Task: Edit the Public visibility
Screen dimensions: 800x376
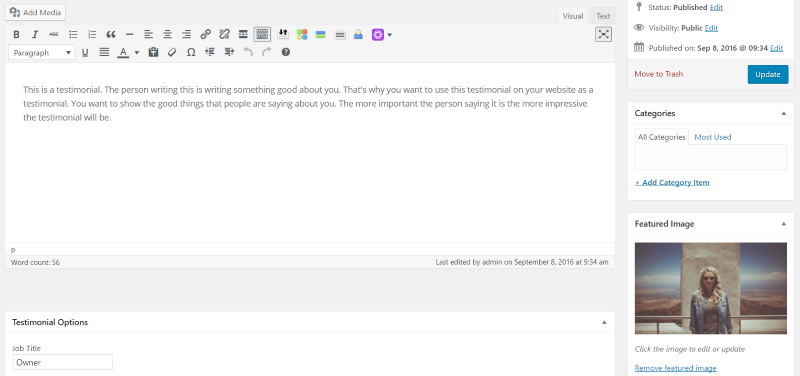Action: (711, 28)
